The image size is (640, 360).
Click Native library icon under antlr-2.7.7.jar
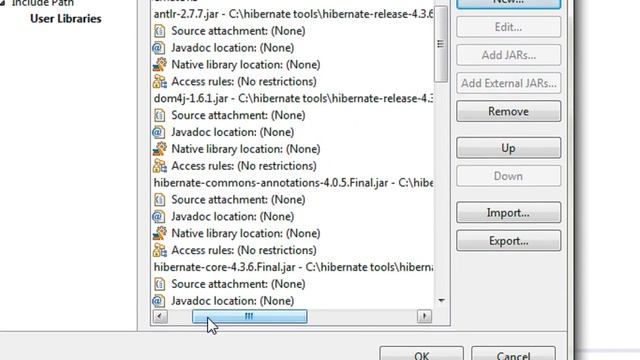[x=160, y=64]
